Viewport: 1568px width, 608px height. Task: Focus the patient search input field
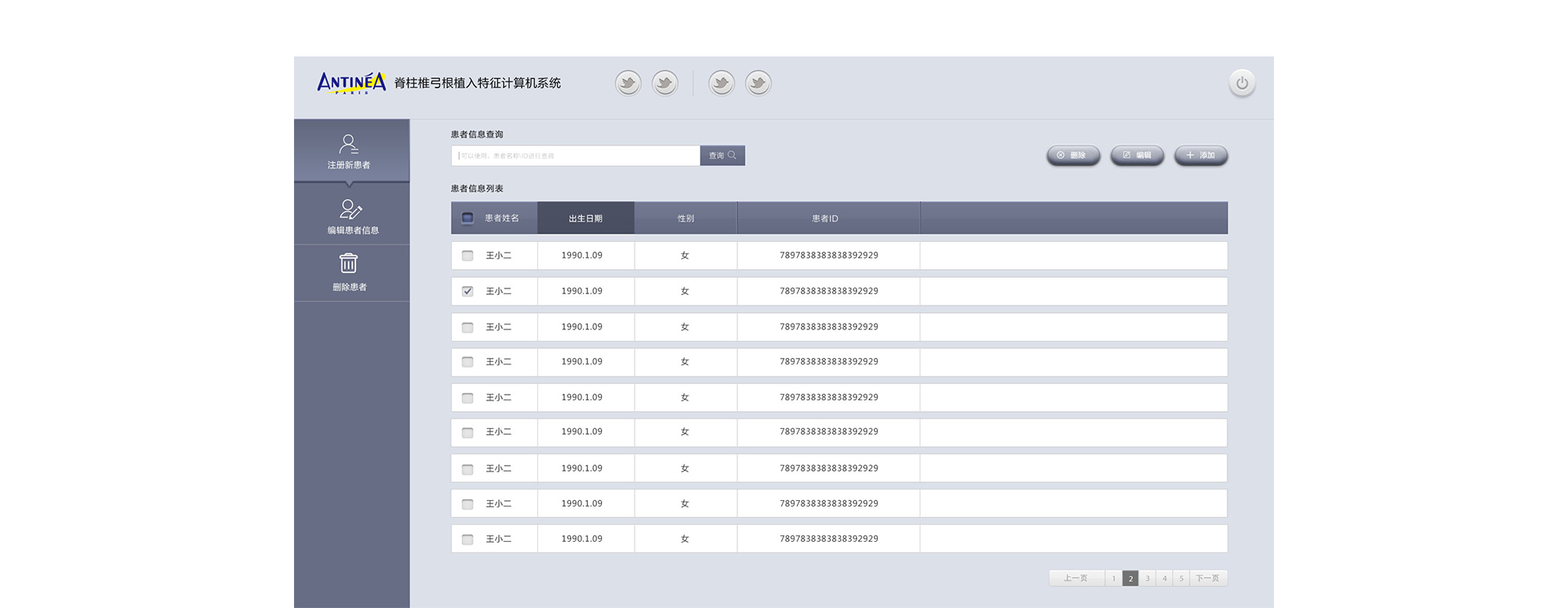(575, 155)
